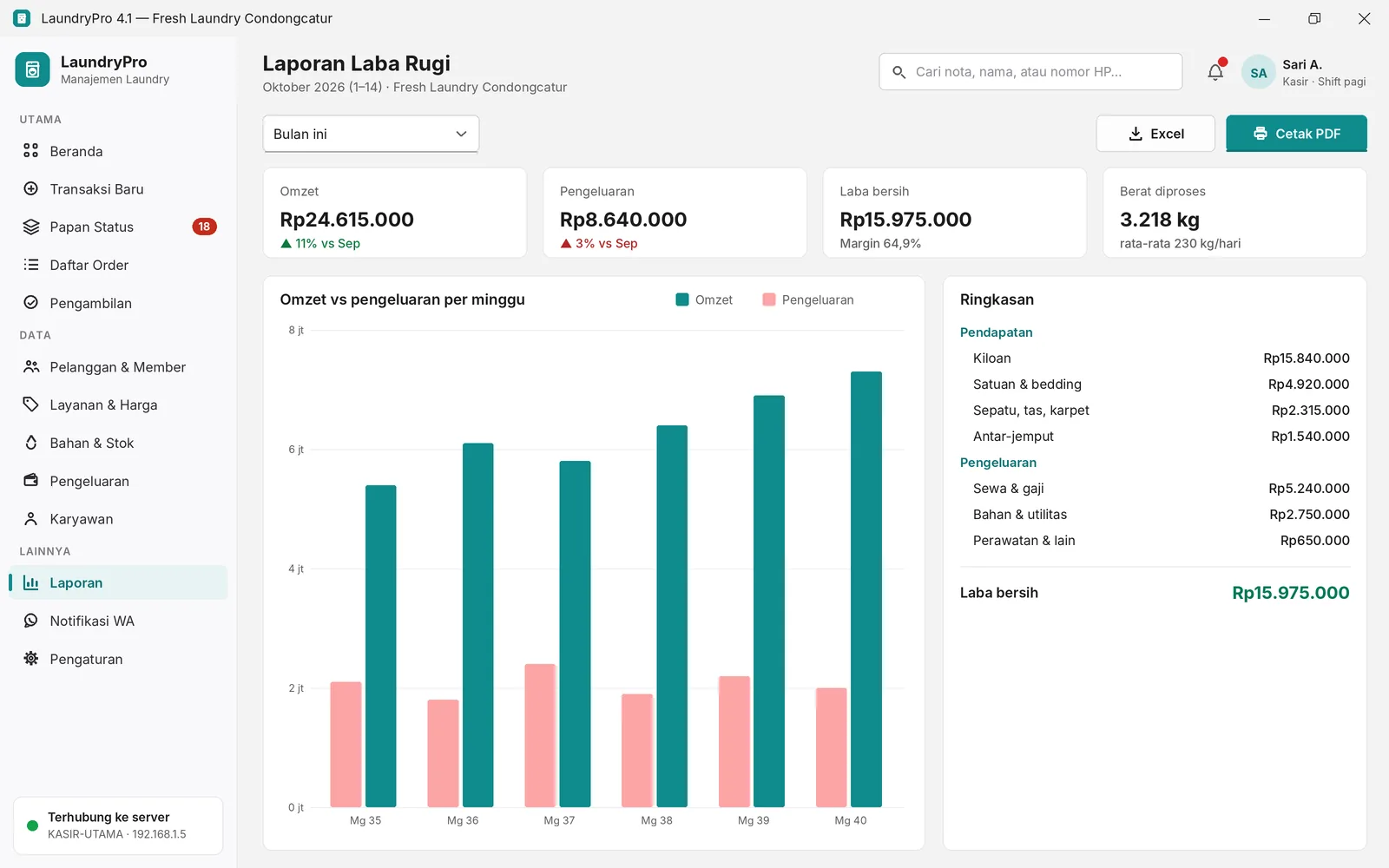
Task: Click the LaundryPro washing machine logo
Action: (x=32, y=69)
